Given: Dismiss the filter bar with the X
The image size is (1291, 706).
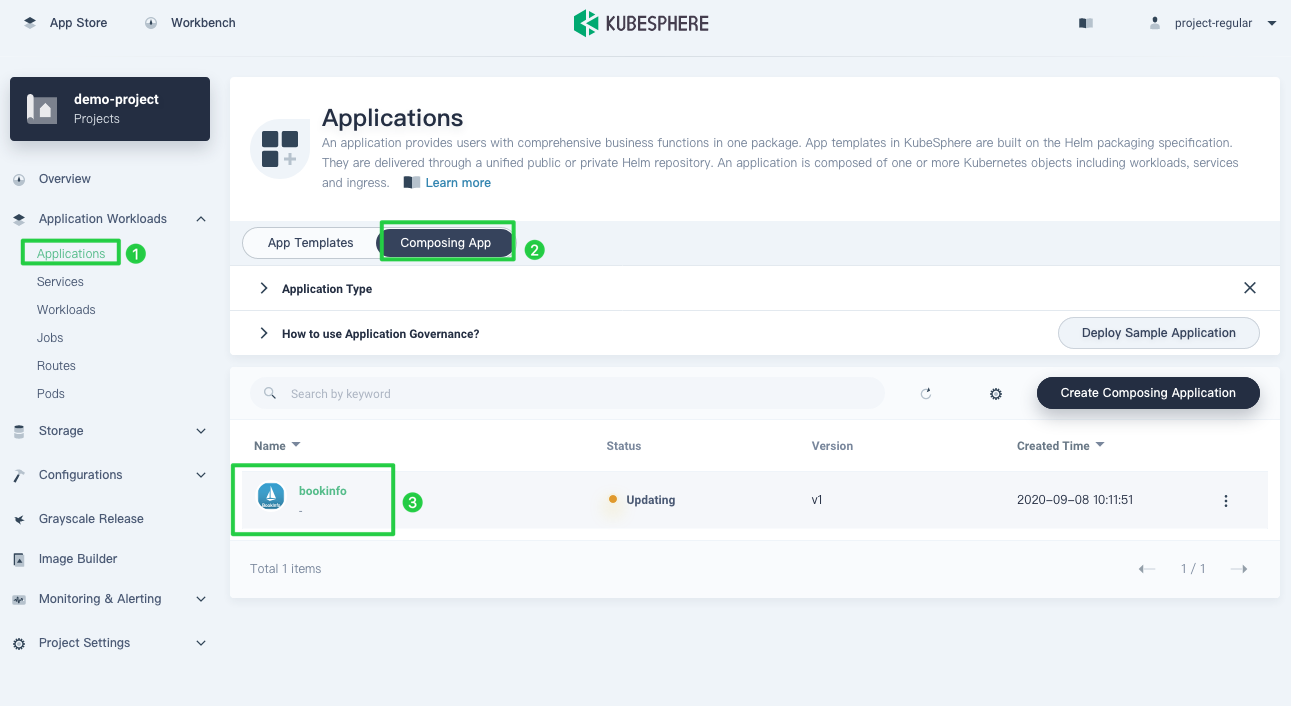Looking at the screenshot, I should point(1249,287).
